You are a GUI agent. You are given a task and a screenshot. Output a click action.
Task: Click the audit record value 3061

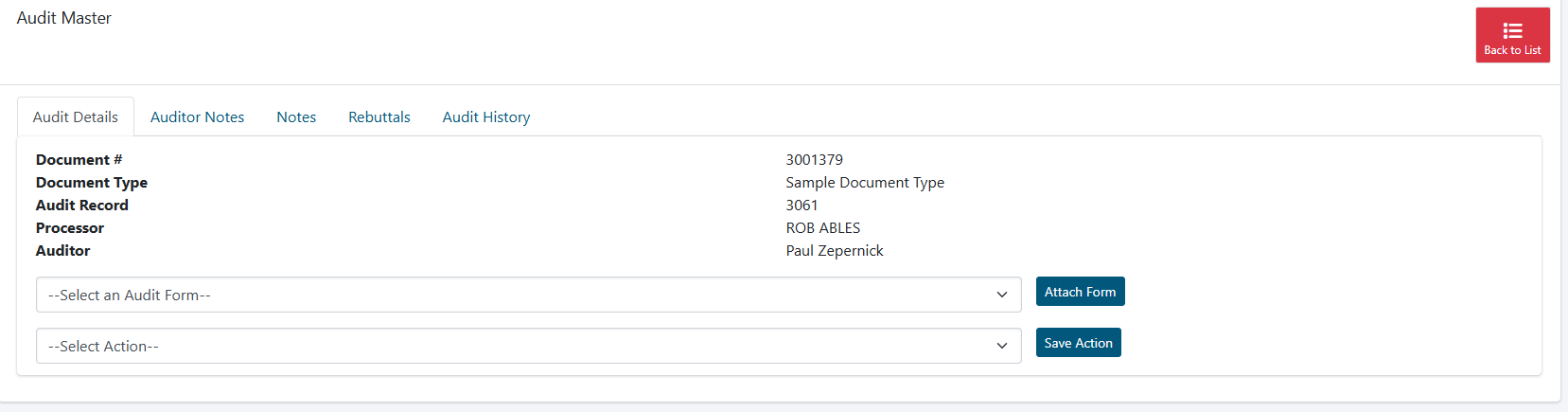[802, 206]
